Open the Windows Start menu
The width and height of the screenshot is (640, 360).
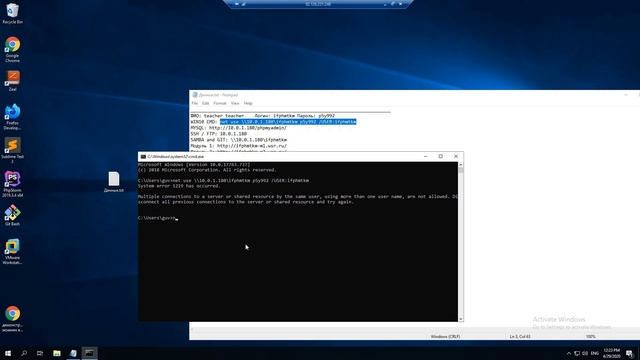click(x=8, y=353)
